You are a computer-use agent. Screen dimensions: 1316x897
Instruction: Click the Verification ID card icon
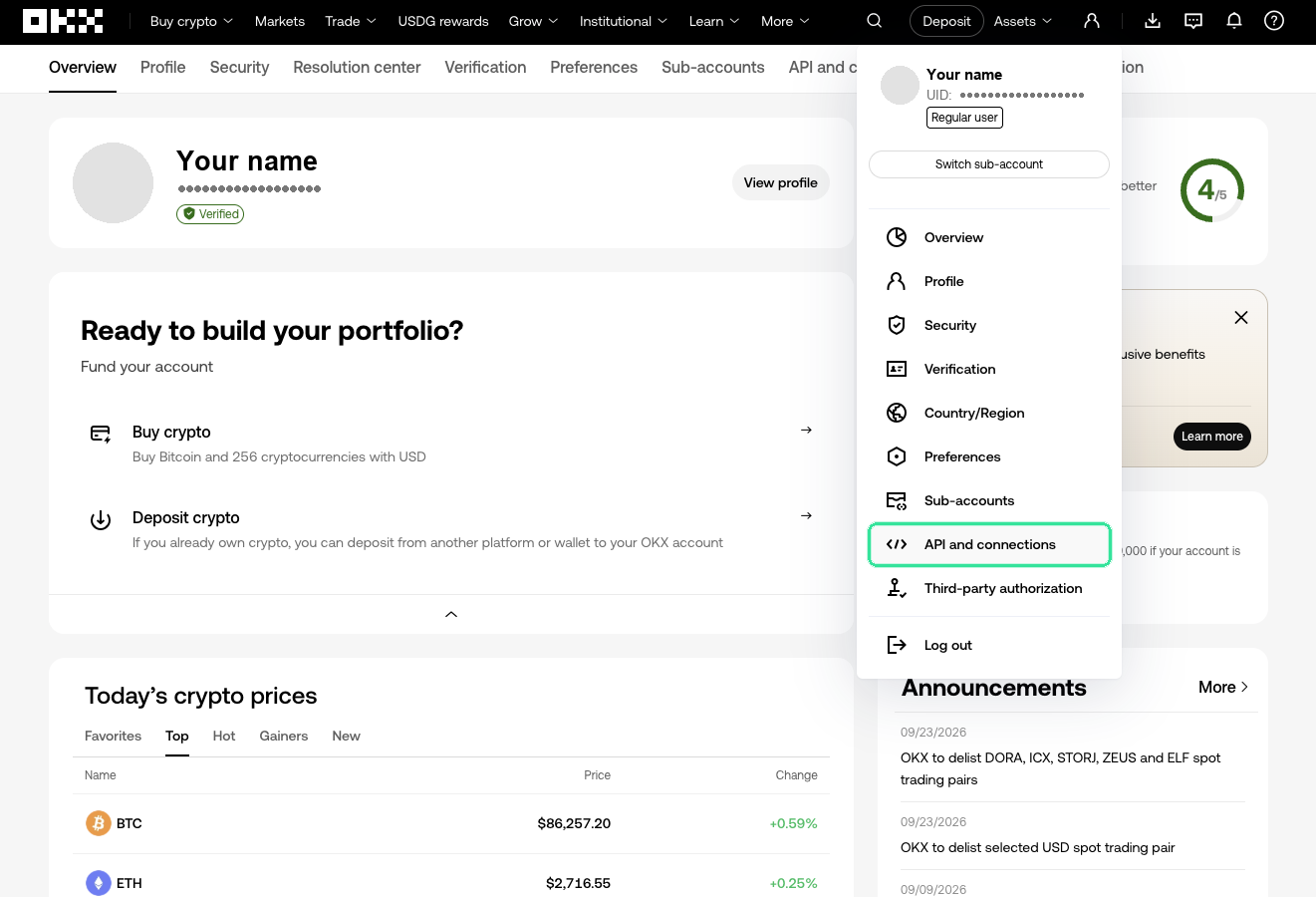click(897, 369)
